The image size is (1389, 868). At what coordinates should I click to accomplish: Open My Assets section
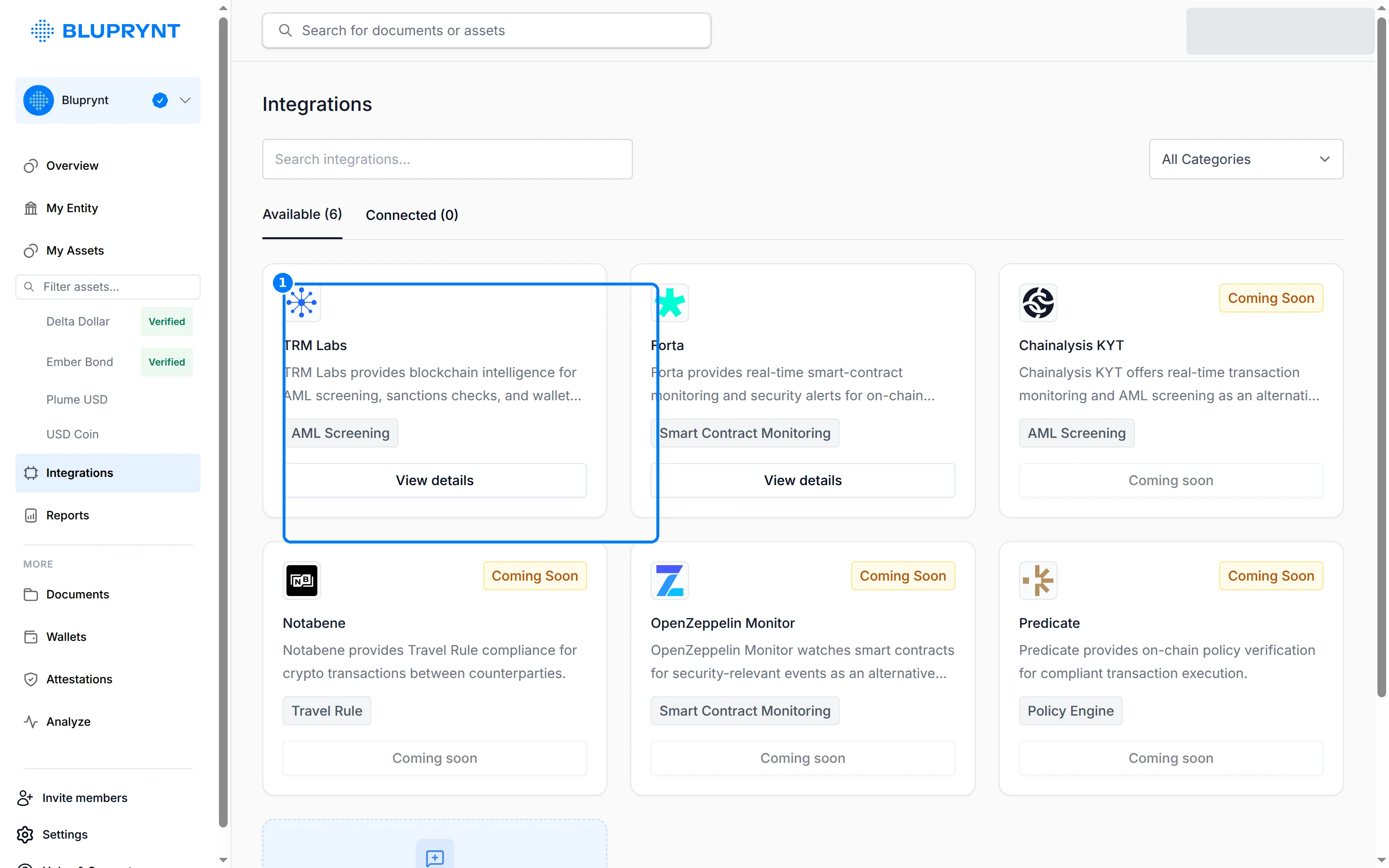108,250
